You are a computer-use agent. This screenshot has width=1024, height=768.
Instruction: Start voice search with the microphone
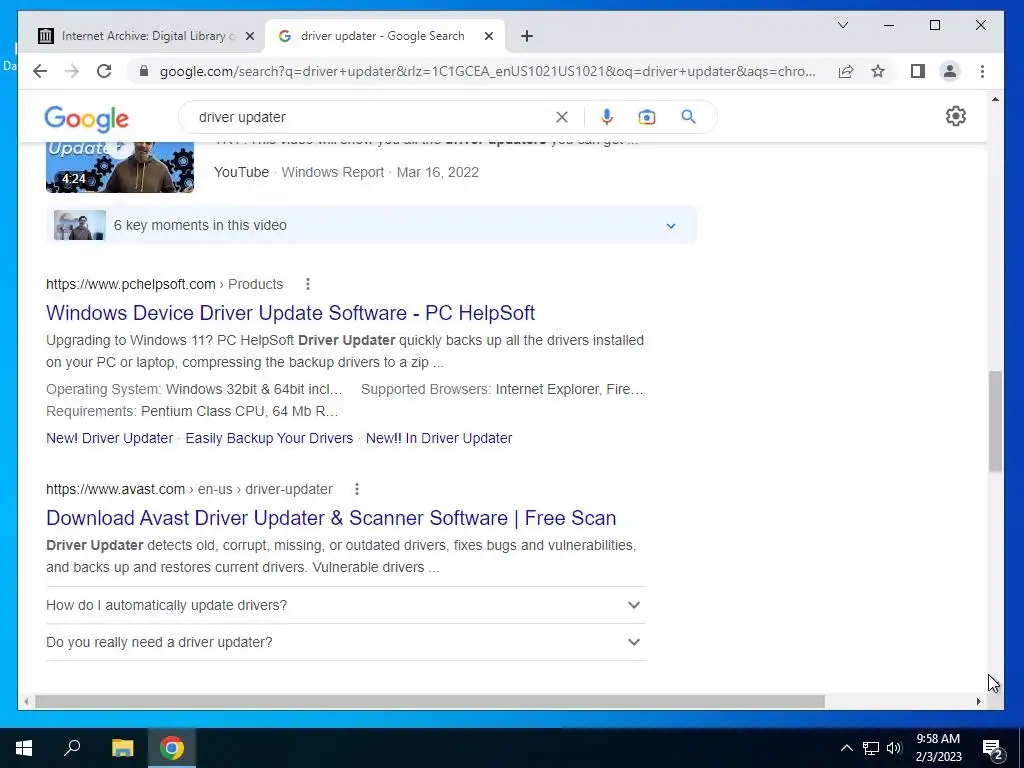(x=607, y=117)
